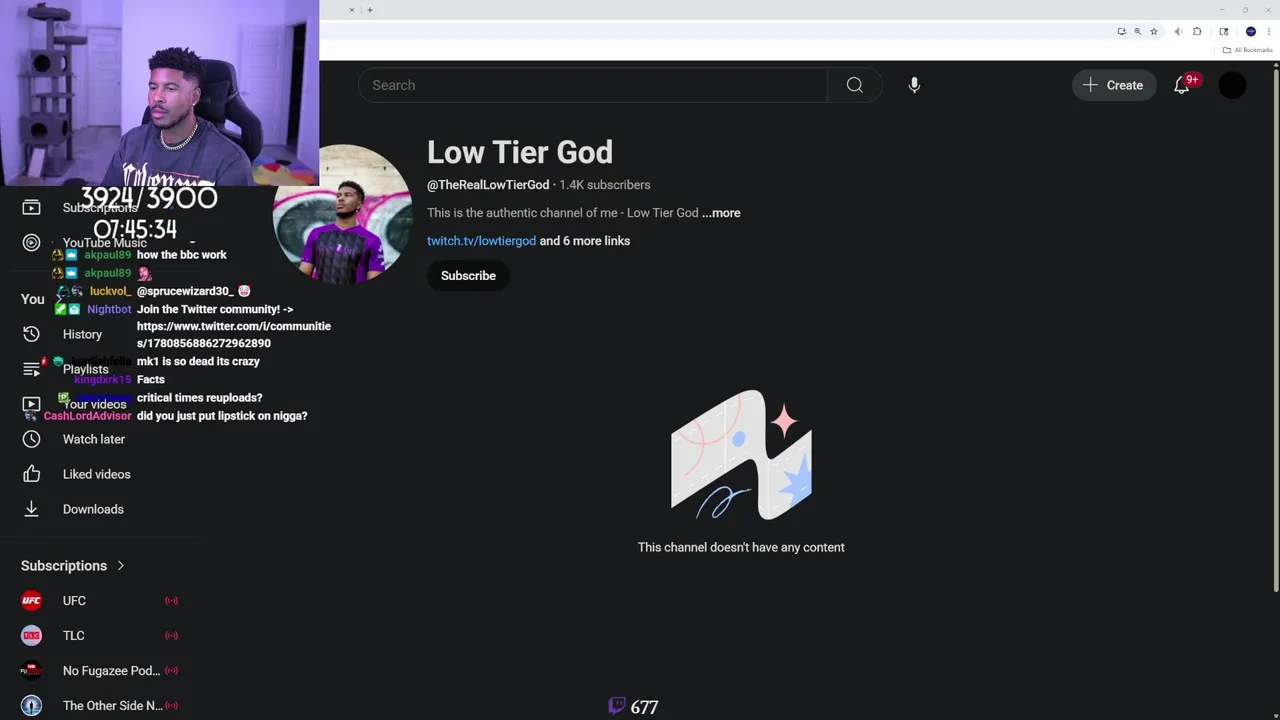
Task: Open History in sidebar
Action: click(82, 334)
